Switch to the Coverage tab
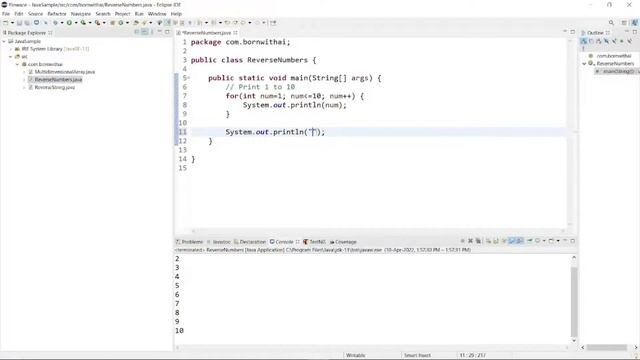Viewport: 640px width, 360px height. pyautogui.click(x=343, y=242)
